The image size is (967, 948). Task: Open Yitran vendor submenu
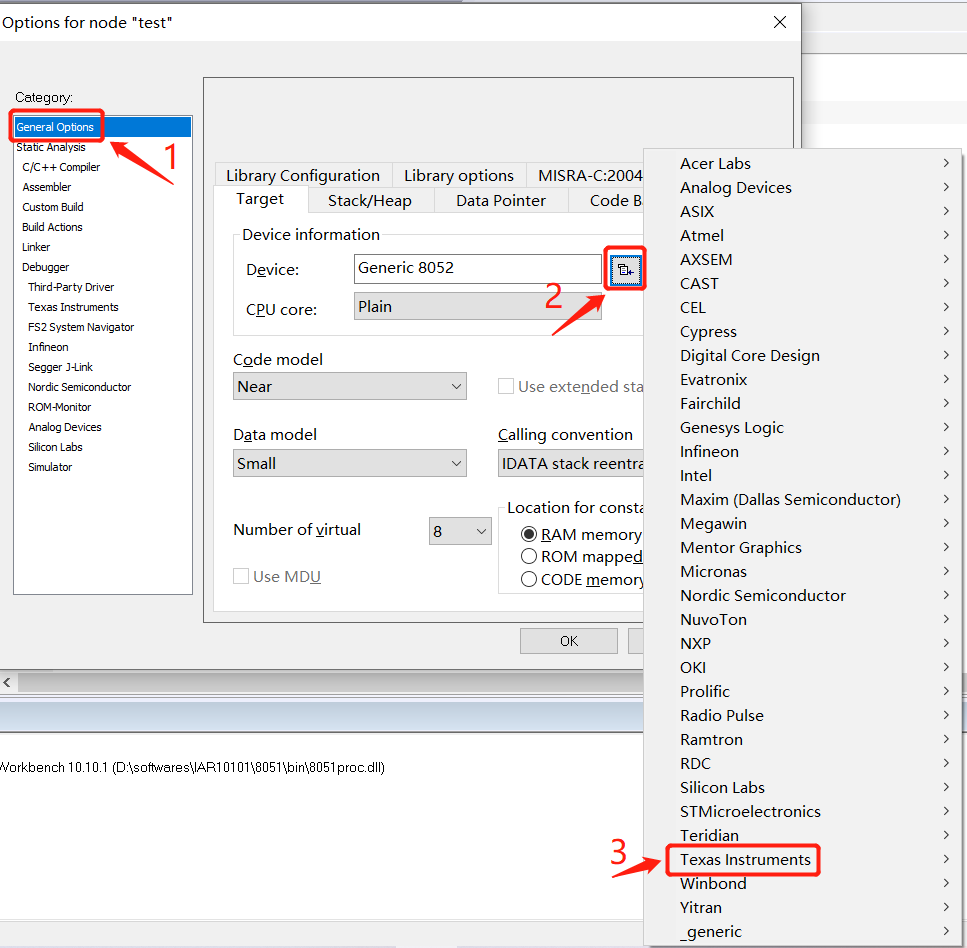[x=802, y=907]
